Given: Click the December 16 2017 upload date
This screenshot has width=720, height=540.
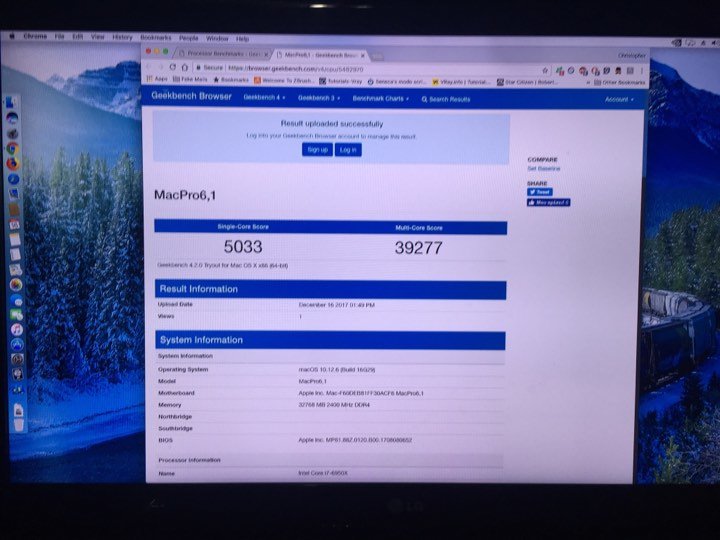Looking at the screenshot, I should (x=337, y=305).
